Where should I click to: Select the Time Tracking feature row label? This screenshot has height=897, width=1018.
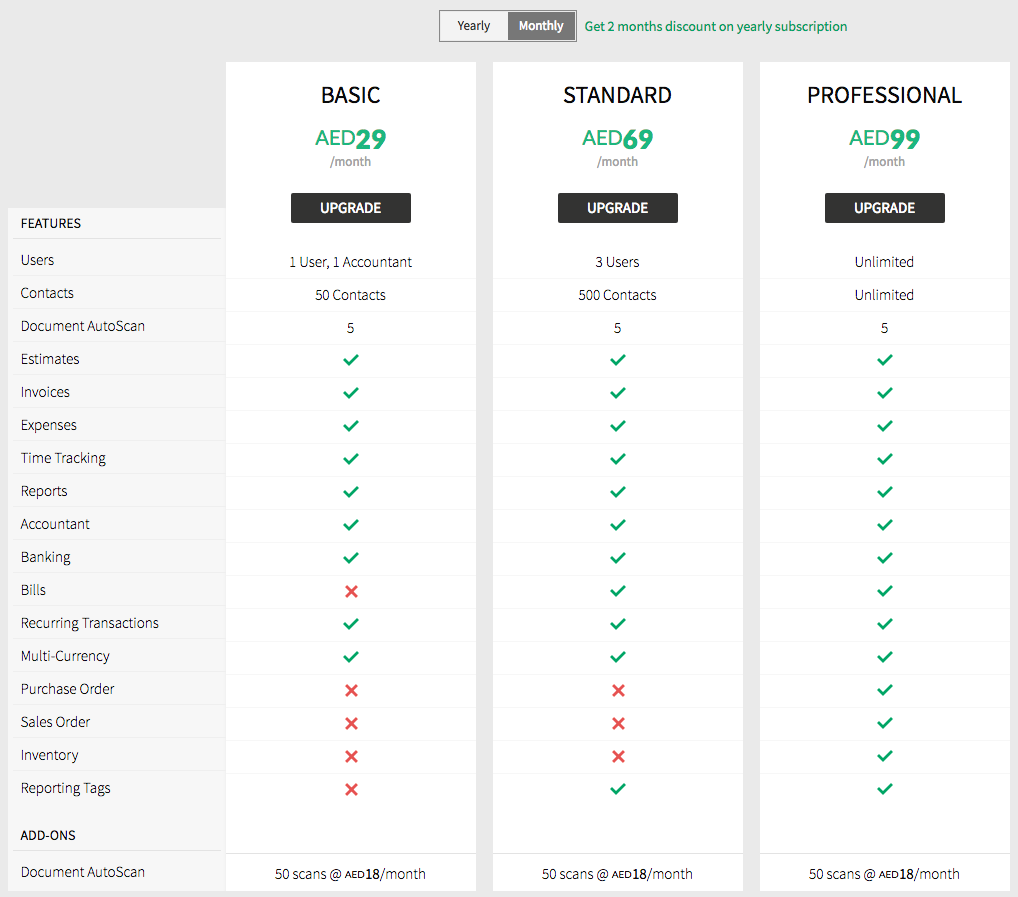(x=63, y=458)
